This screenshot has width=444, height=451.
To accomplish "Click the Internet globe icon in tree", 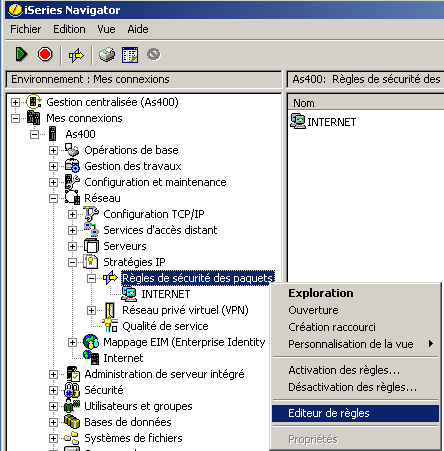I will click(91, 358).
